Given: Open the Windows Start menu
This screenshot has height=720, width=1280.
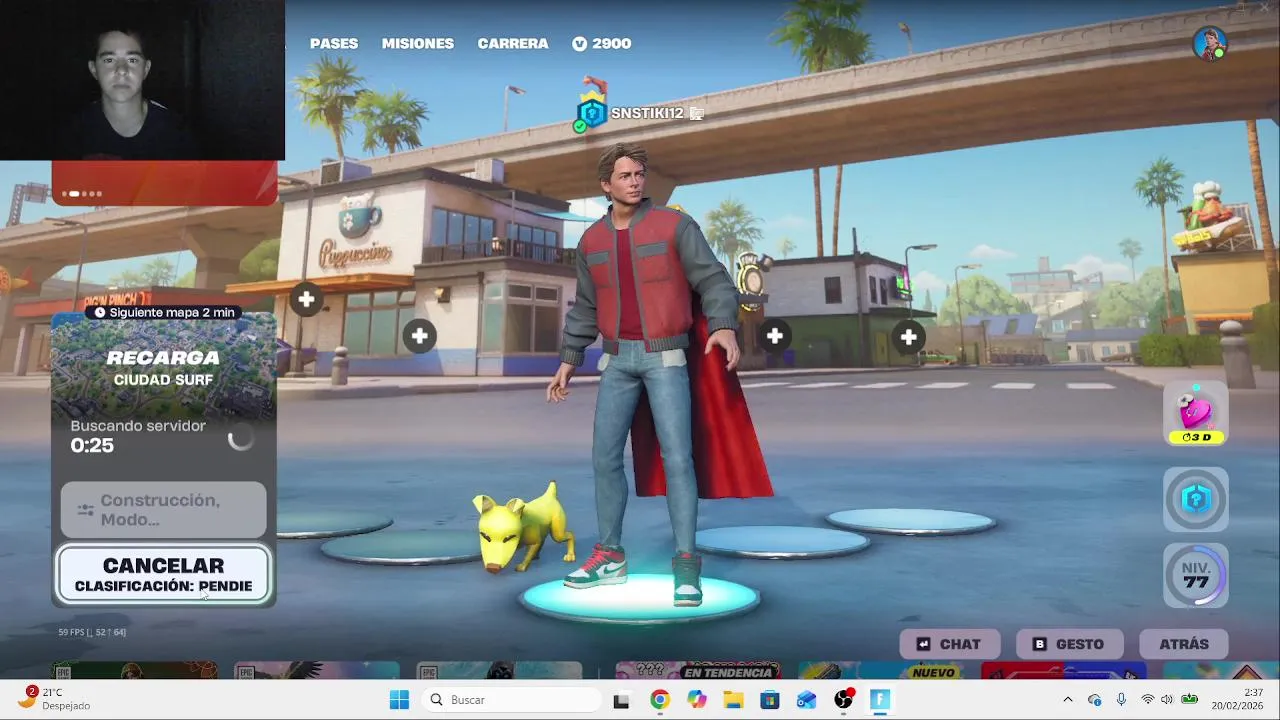Looking at the screenshot, I should 399,700.
